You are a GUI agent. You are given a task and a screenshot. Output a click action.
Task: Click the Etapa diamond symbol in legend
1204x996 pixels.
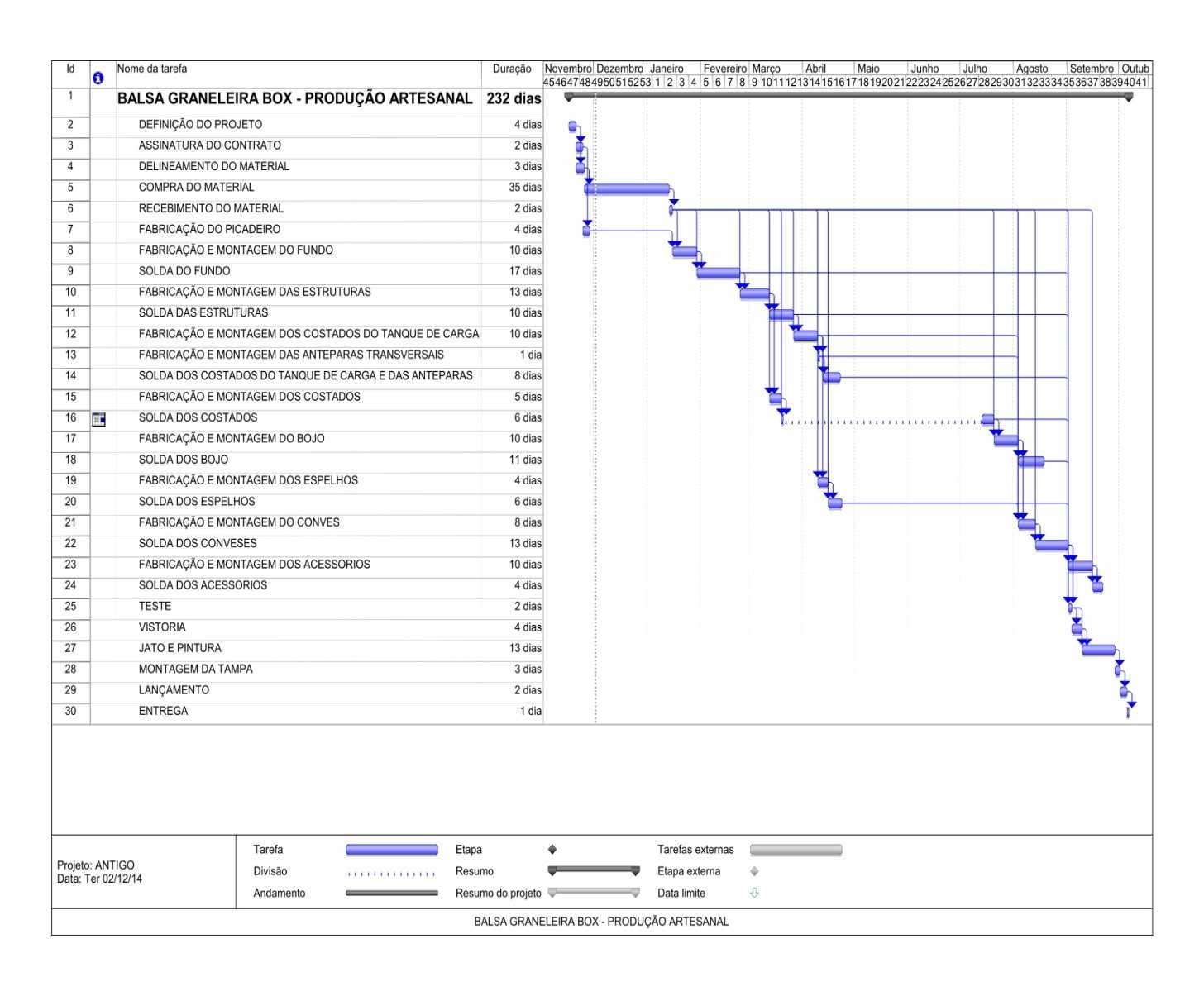[x=552, y=849]
